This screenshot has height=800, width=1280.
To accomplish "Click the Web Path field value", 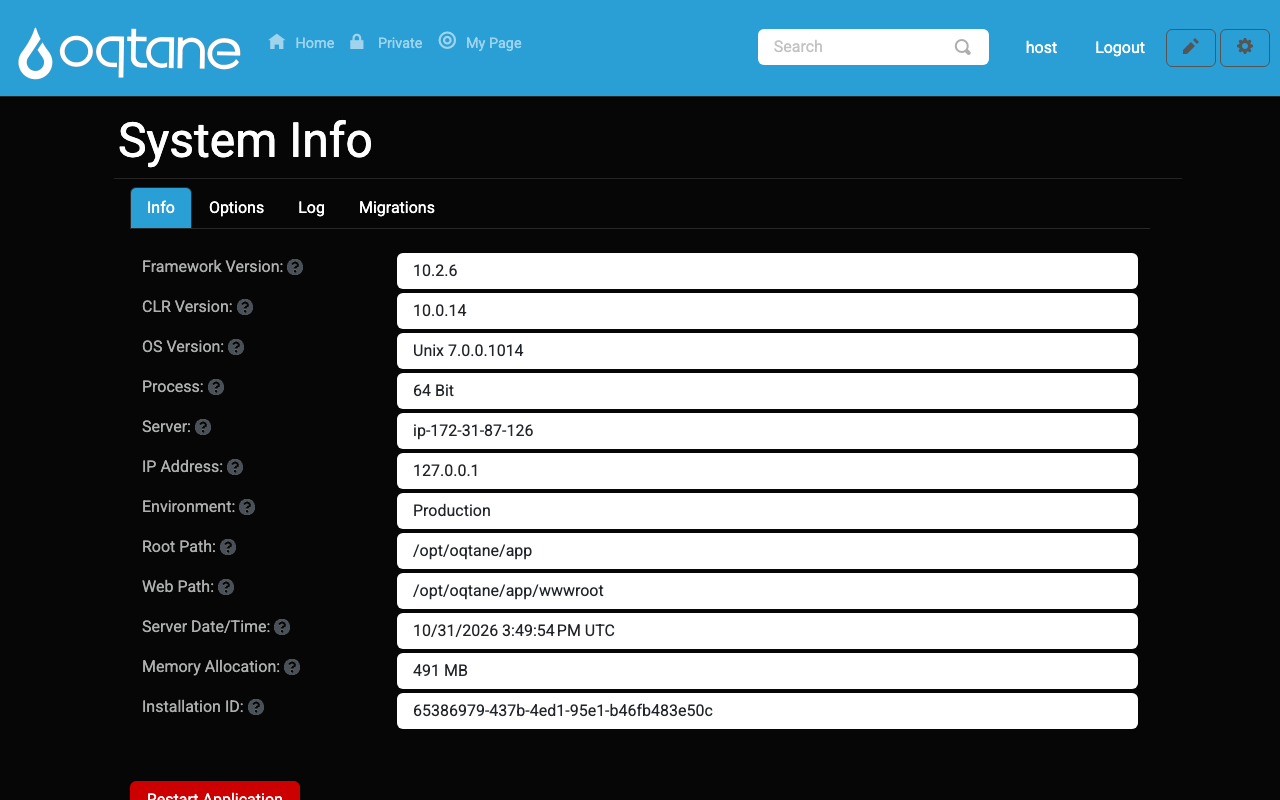I will [767, 591].
